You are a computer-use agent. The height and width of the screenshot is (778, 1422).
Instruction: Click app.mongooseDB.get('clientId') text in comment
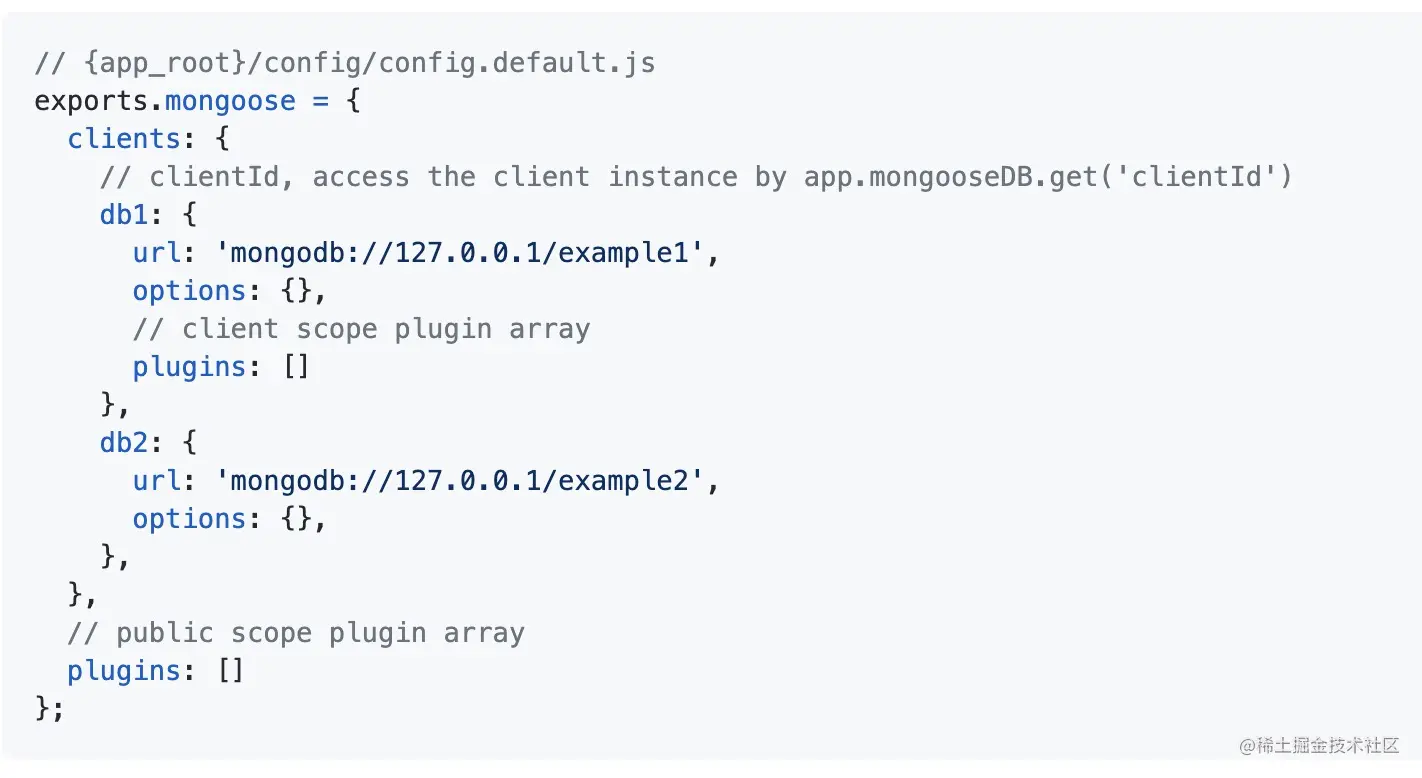[x=1048, y=177]
